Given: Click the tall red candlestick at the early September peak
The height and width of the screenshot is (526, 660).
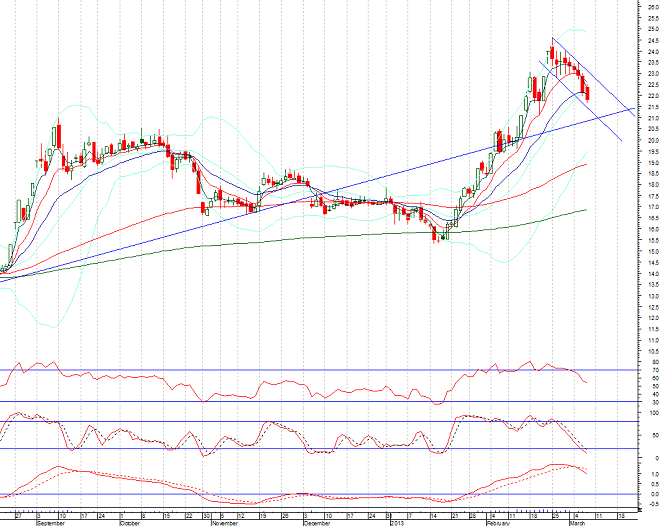Looking at the screenshot, I should click(59, 136).
